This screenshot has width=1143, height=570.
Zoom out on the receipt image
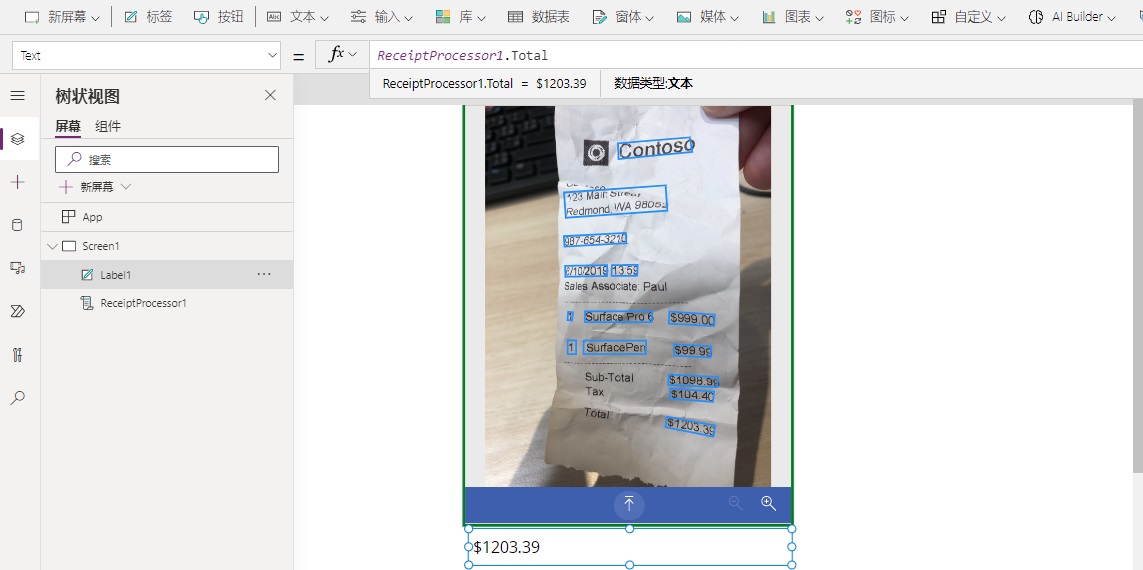[x=736, y=504]
